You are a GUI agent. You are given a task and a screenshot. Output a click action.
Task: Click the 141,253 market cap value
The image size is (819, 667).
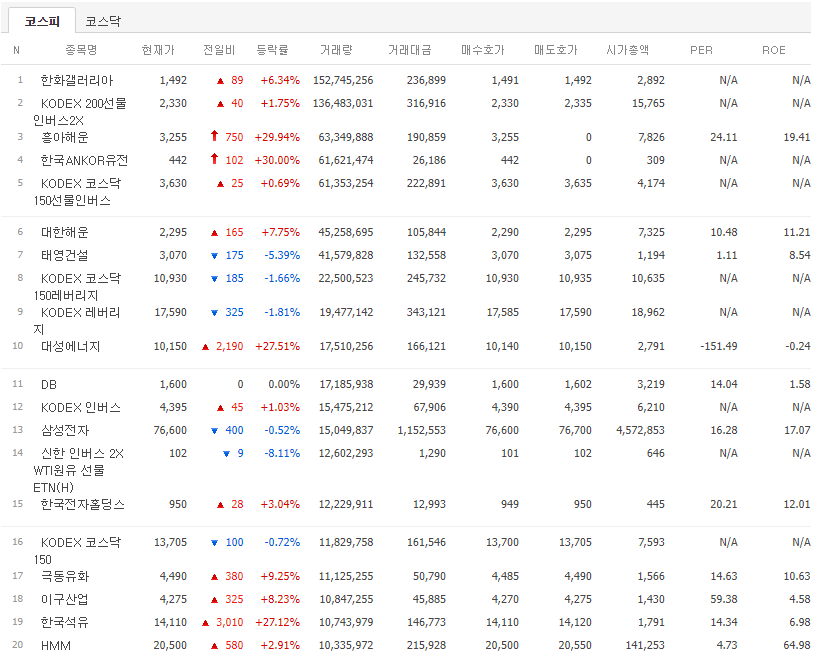coord(645,646)
